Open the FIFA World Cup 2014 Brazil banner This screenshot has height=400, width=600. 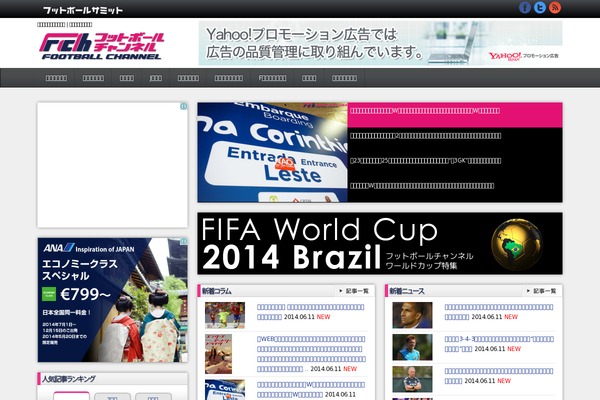(x=380, y=243)
